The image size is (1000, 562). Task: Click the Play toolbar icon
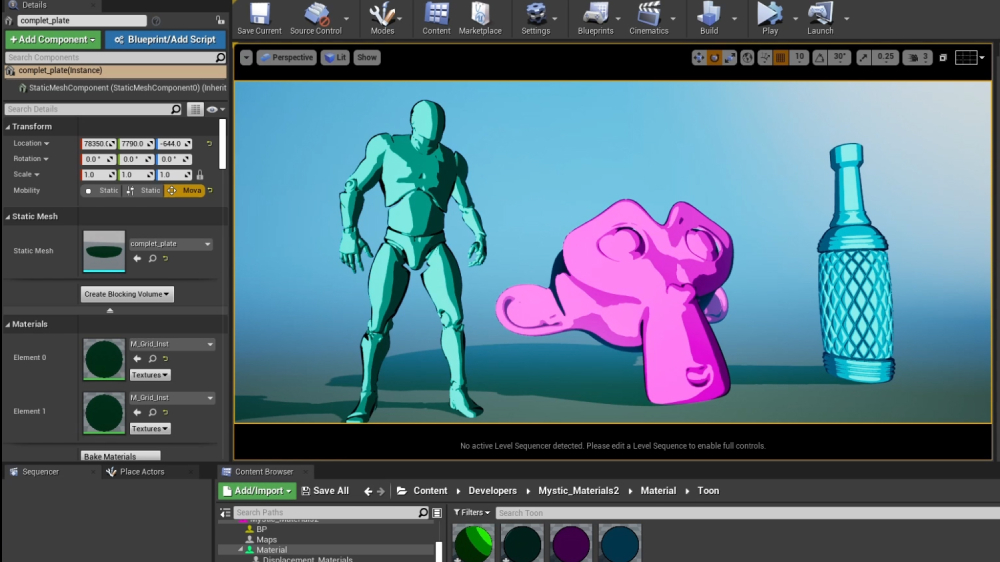coord(770,18)
